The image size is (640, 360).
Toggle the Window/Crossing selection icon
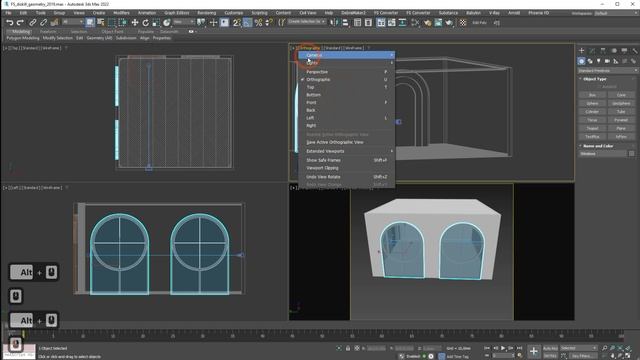[122, 22]
